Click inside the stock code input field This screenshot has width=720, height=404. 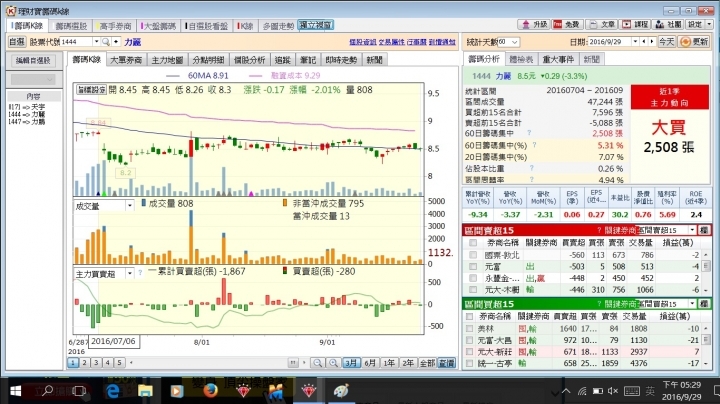coord(76,42)
